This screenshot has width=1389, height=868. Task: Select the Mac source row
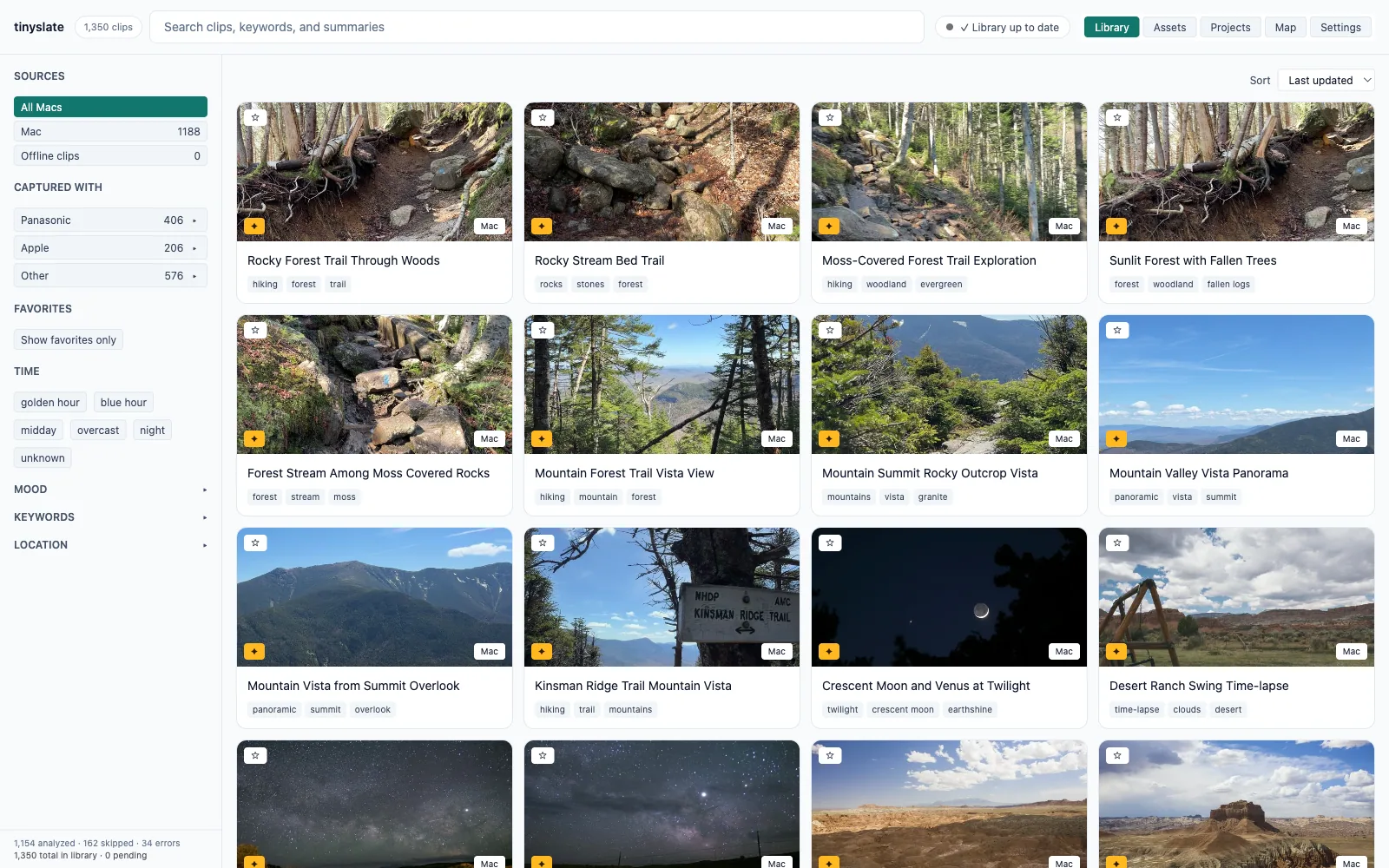pos(110,132)
